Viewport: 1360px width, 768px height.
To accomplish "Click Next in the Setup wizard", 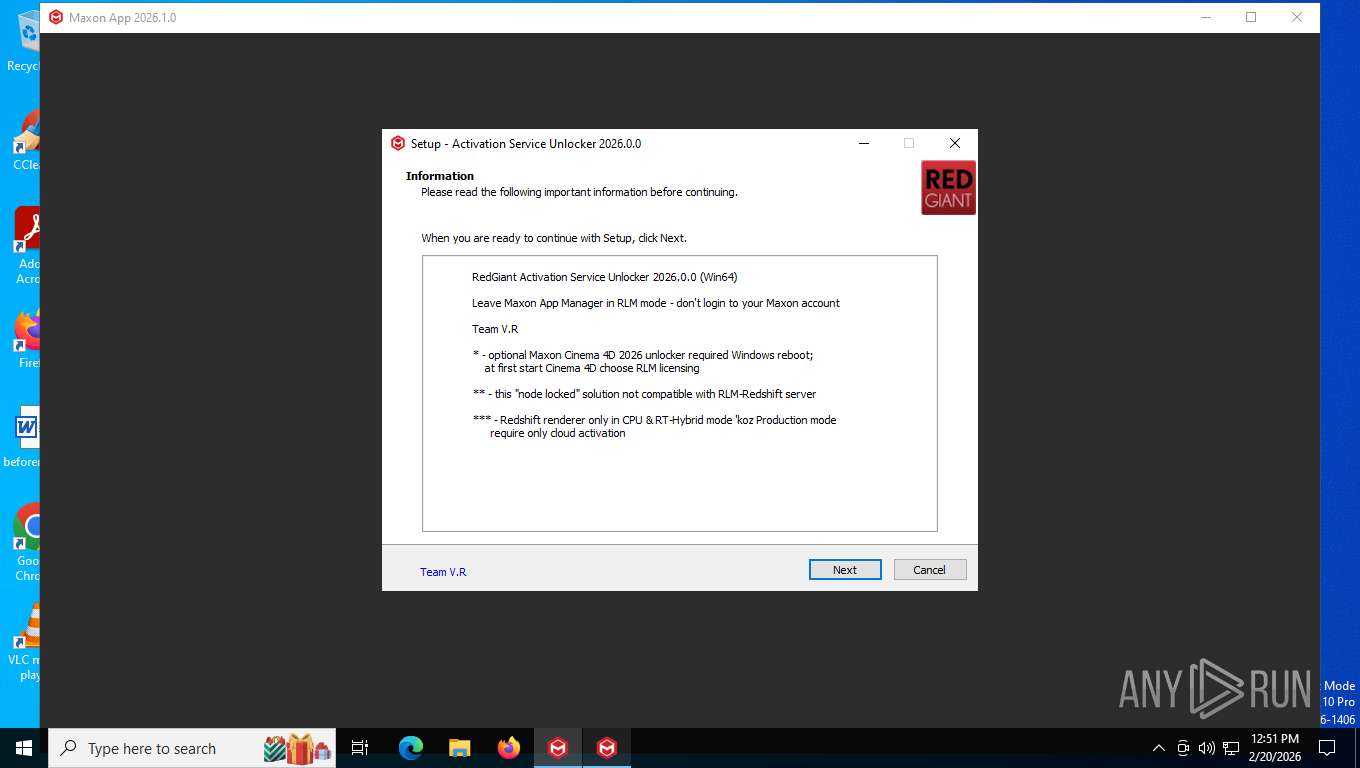I will pyautogui.click(x=845, y=570).
